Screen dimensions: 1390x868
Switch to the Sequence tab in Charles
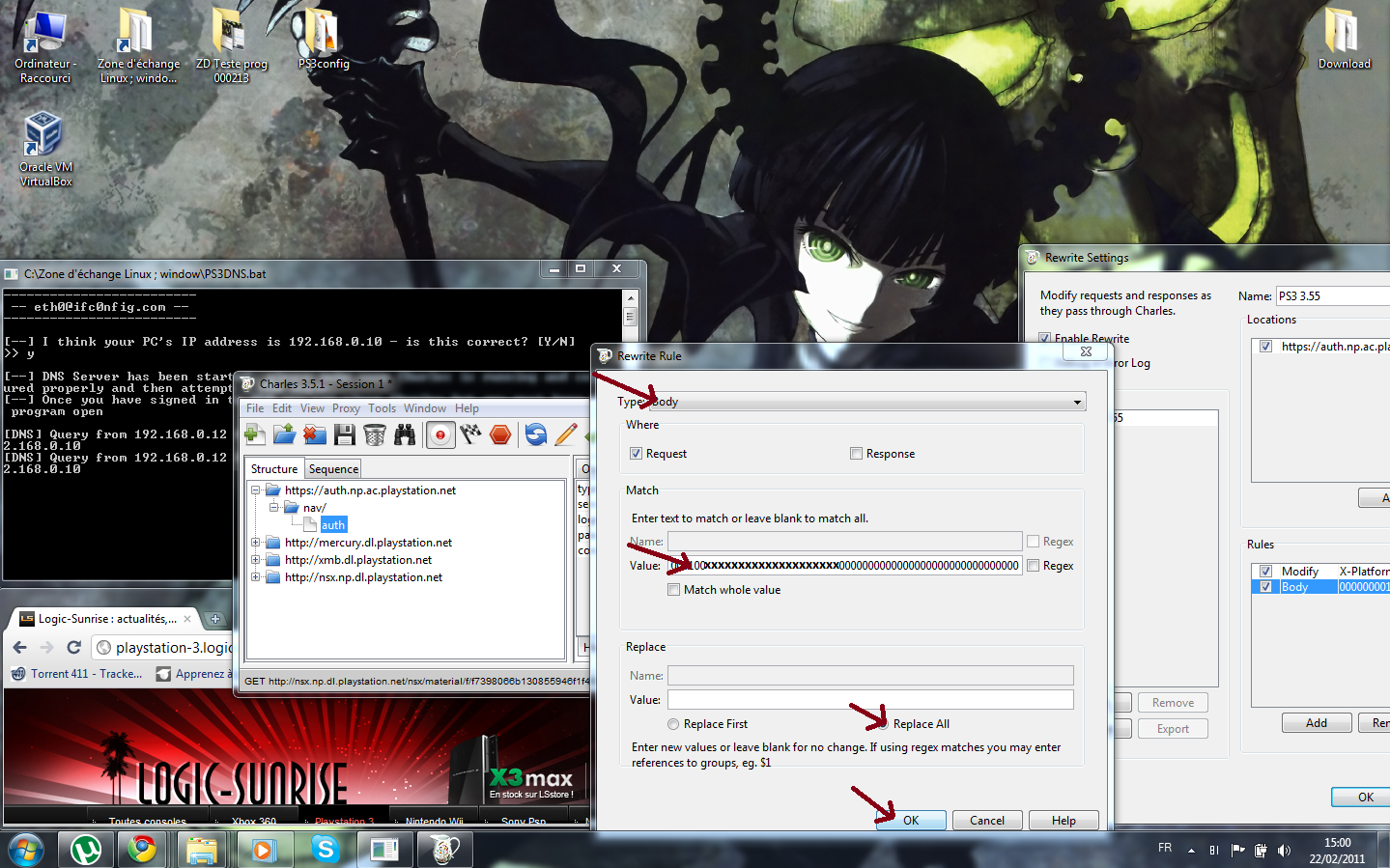(x=333, y=469)
